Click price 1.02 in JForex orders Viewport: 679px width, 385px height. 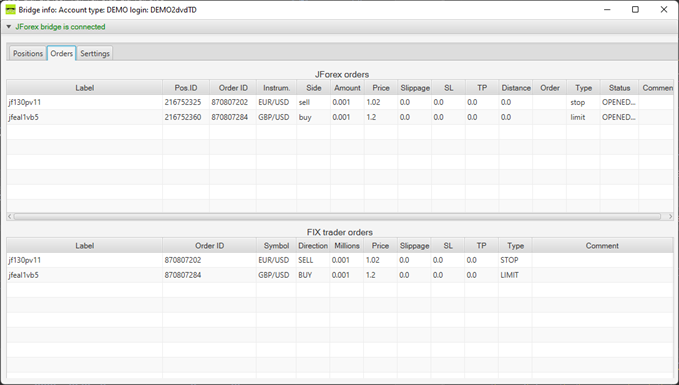pyautogui.click(x=373, y=102)
